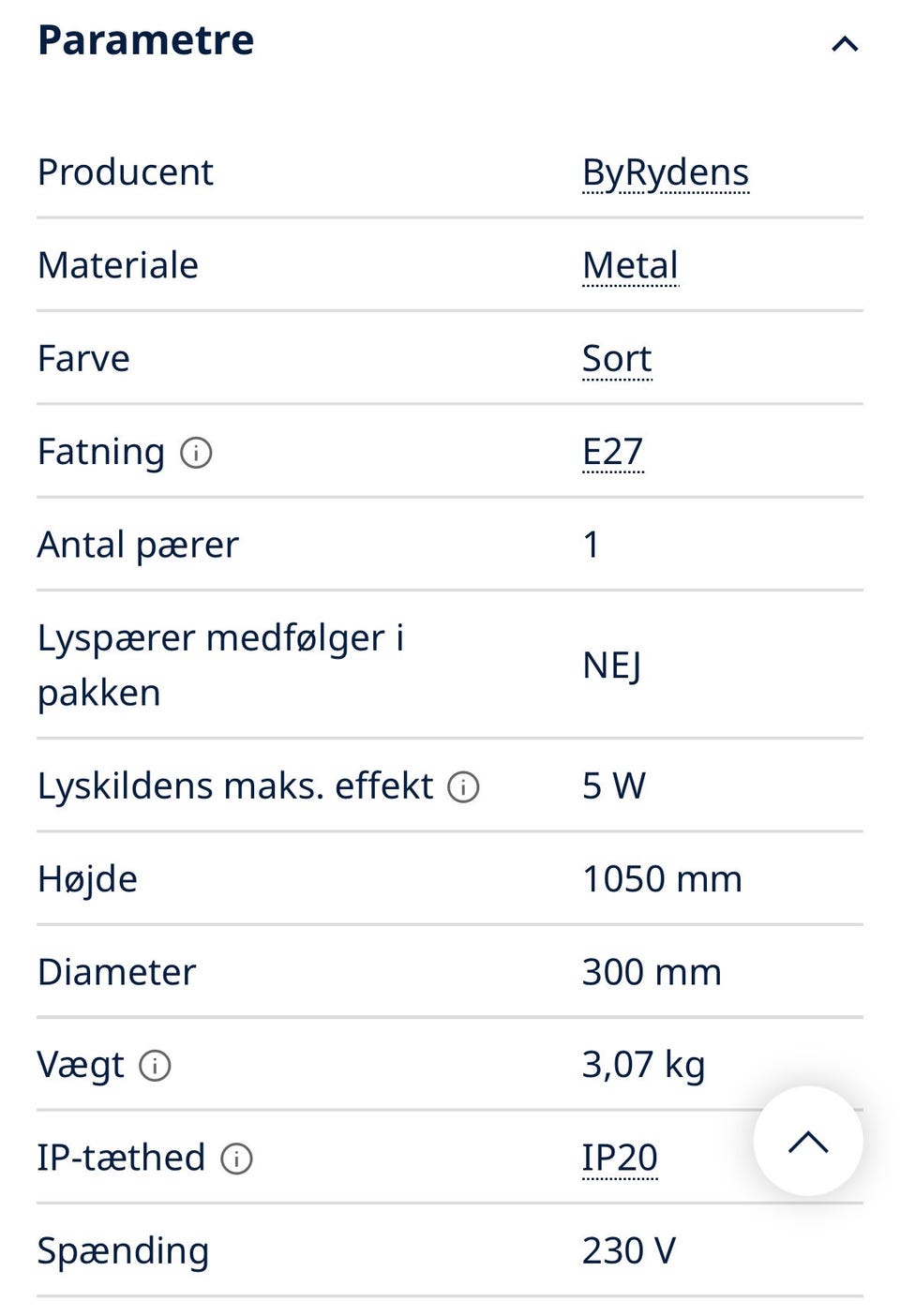Screen dimensions: 900x1316
Task: Collapse the Parametre section chevron
Action: coord(845,43)
